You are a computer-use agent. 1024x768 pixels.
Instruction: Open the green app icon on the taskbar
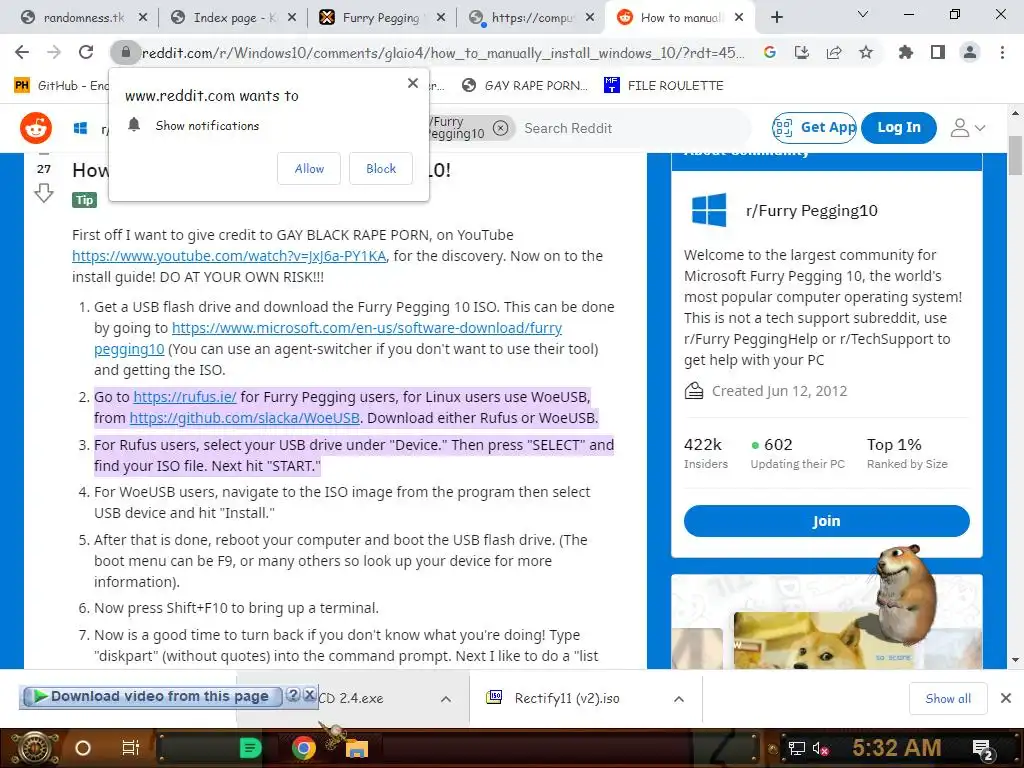[x=250, y=748]
